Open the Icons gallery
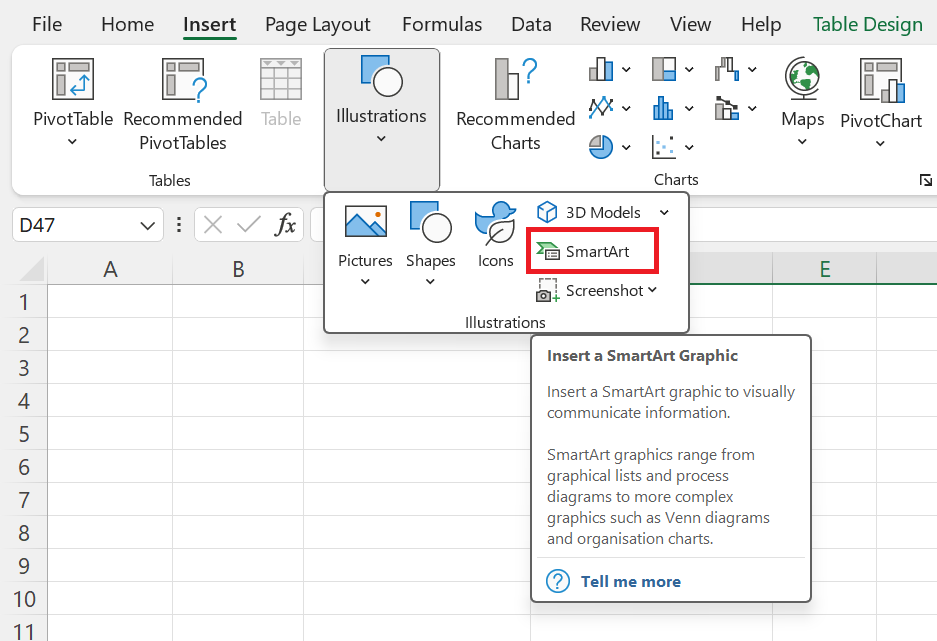This screenshot has width=937, height=641. pyautogui.click(x=495, y=235)
